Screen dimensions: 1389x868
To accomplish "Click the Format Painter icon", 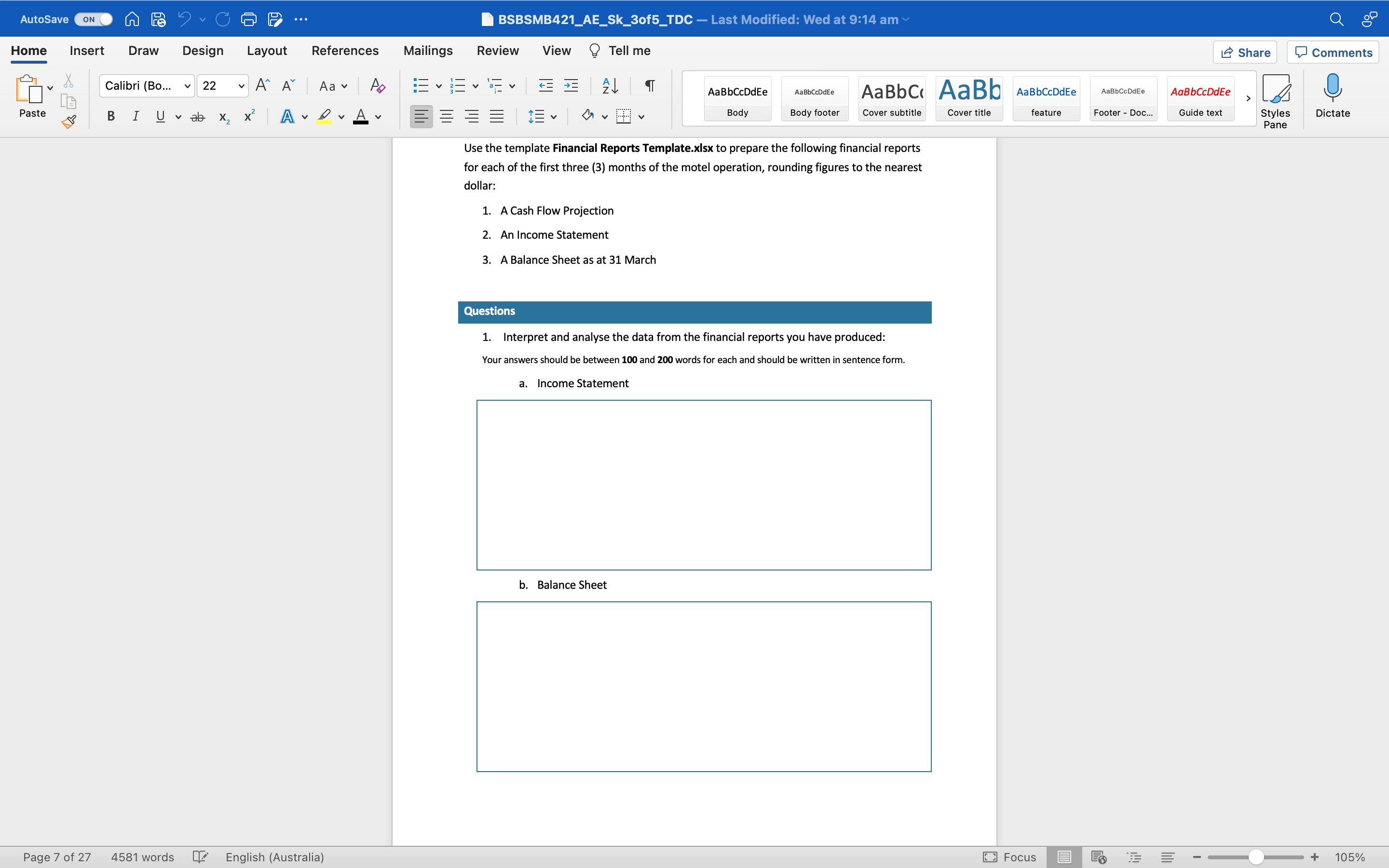I will point(69,121).
